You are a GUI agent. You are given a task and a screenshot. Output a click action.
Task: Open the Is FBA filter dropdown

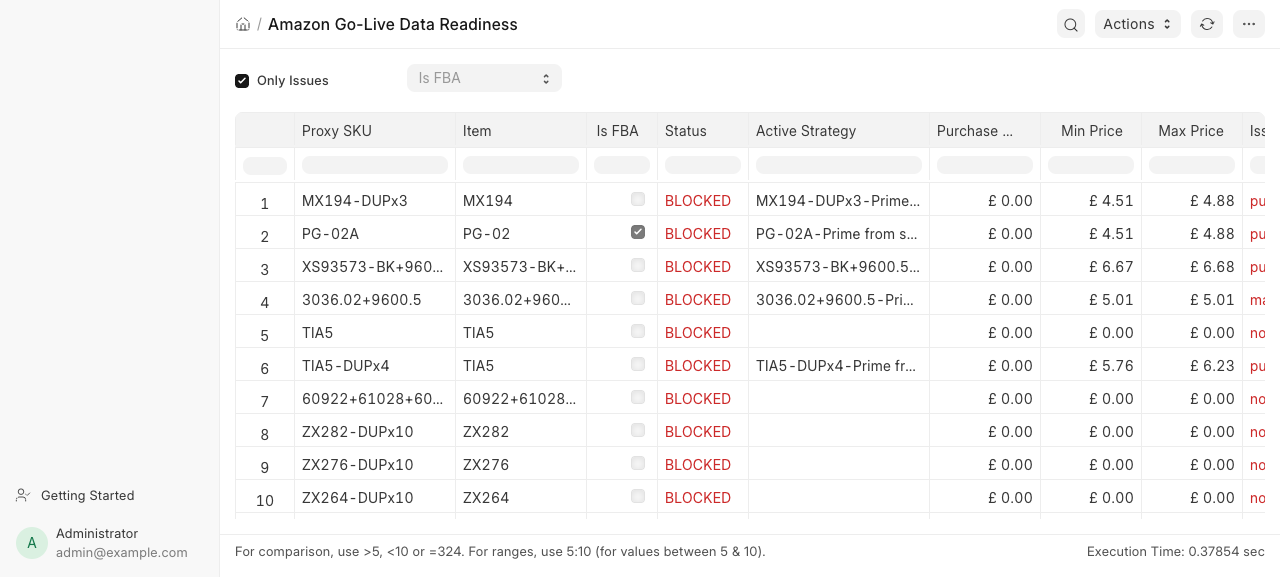click(484, 78)
